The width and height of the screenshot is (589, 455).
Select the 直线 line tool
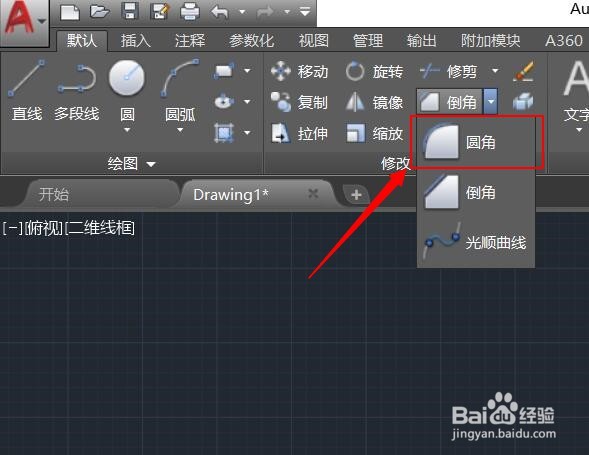point(27,90)
